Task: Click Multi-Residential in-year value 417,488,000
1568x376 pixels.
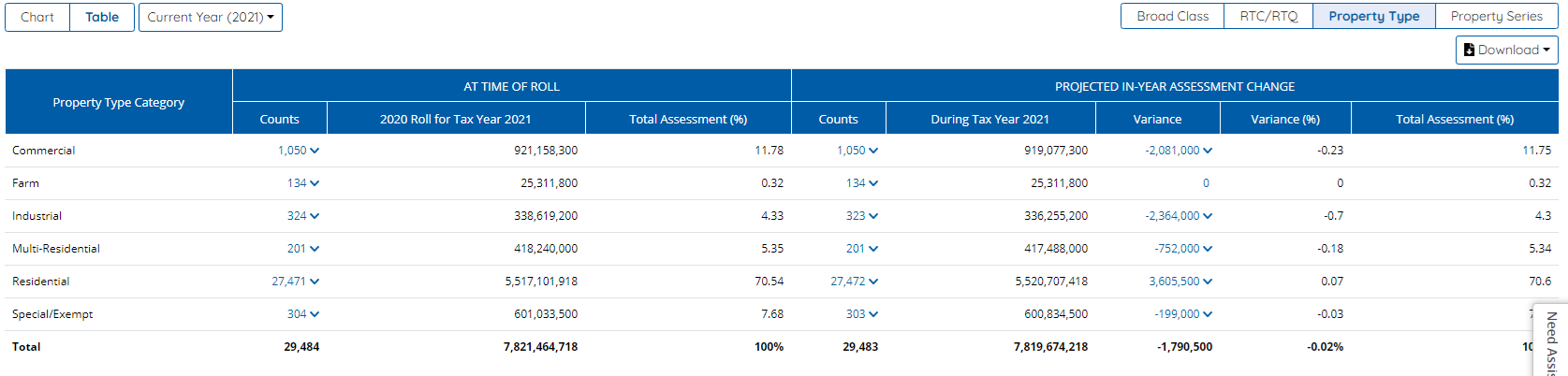Action: [1056, 249]
